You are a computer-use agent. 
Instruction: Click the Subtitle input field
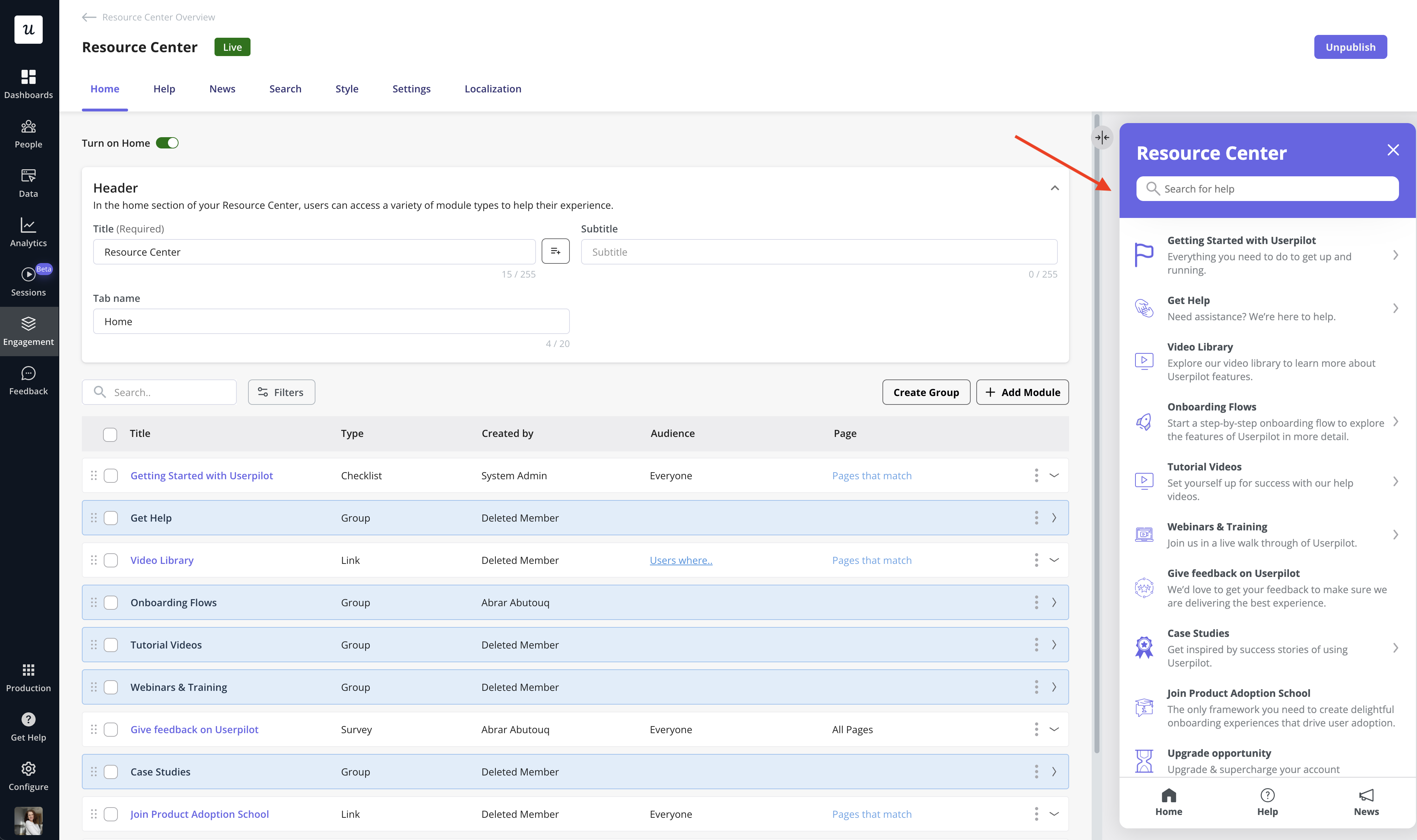(818, 252)
